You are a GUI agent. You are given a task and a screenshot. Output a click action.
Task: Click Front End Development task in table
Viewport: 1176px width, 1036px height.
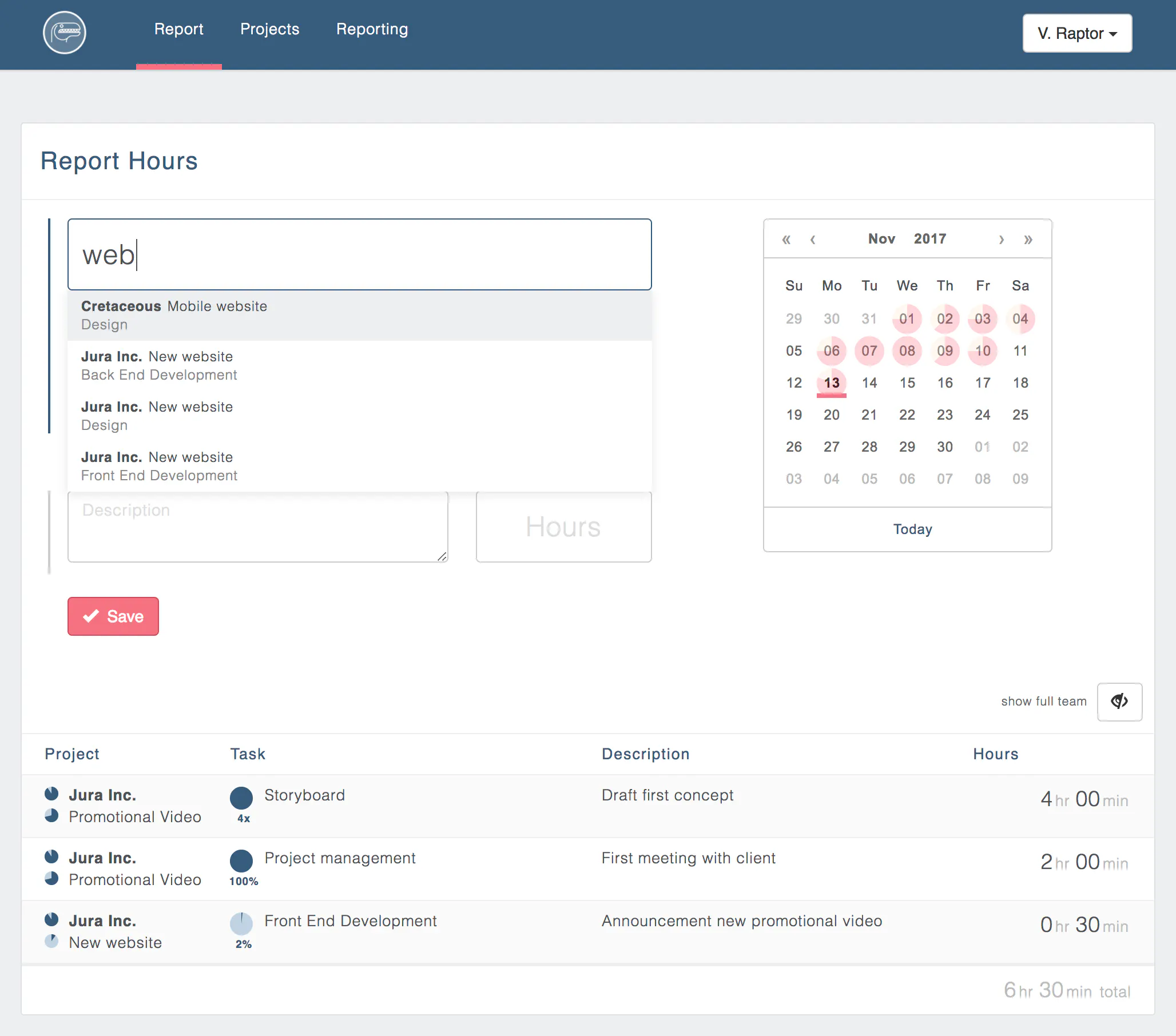pyautogui.click(x=351, y=921)
